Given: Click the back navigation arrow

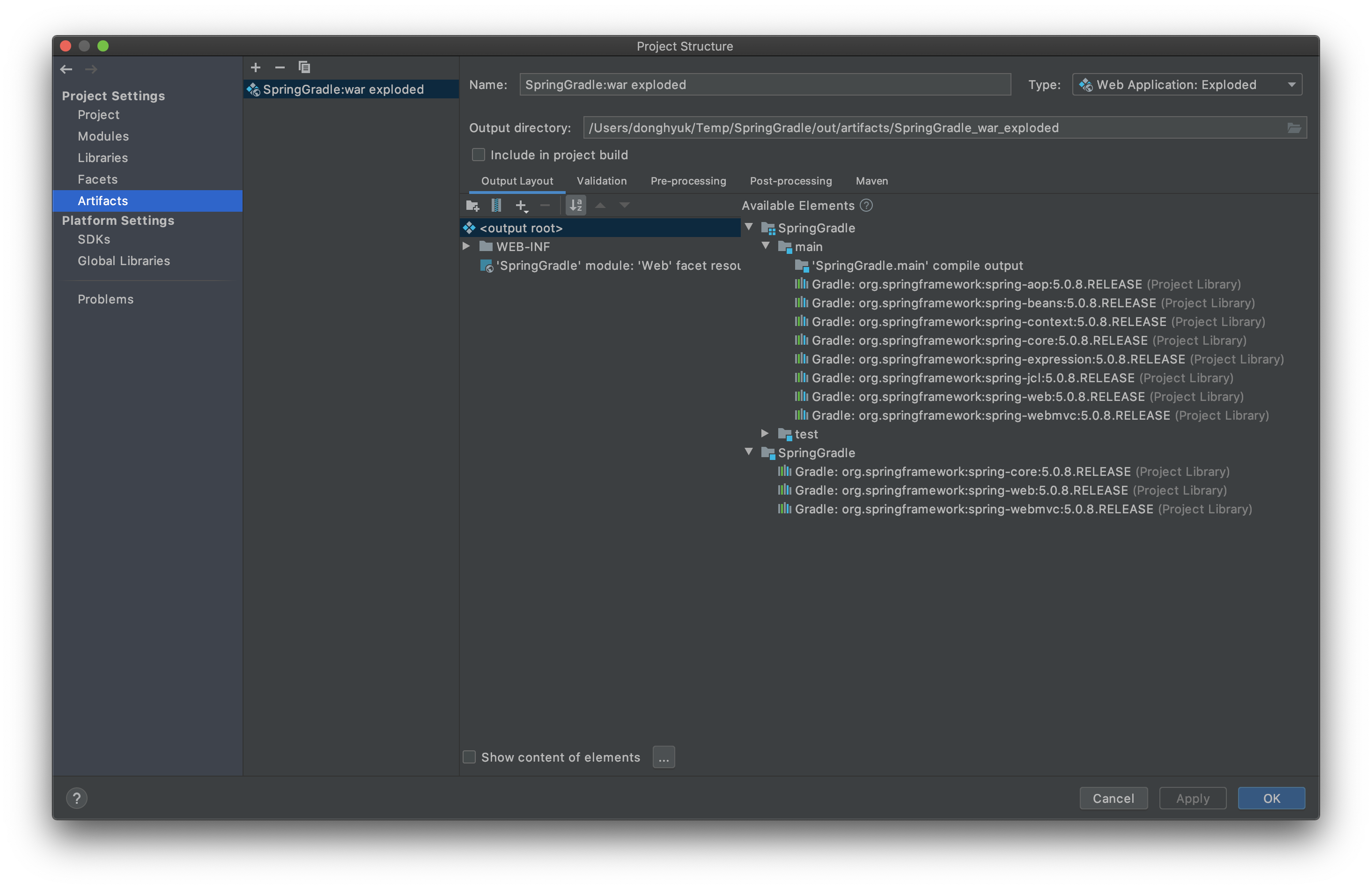Looking at the screenshot, I should (x=66, y=69).
